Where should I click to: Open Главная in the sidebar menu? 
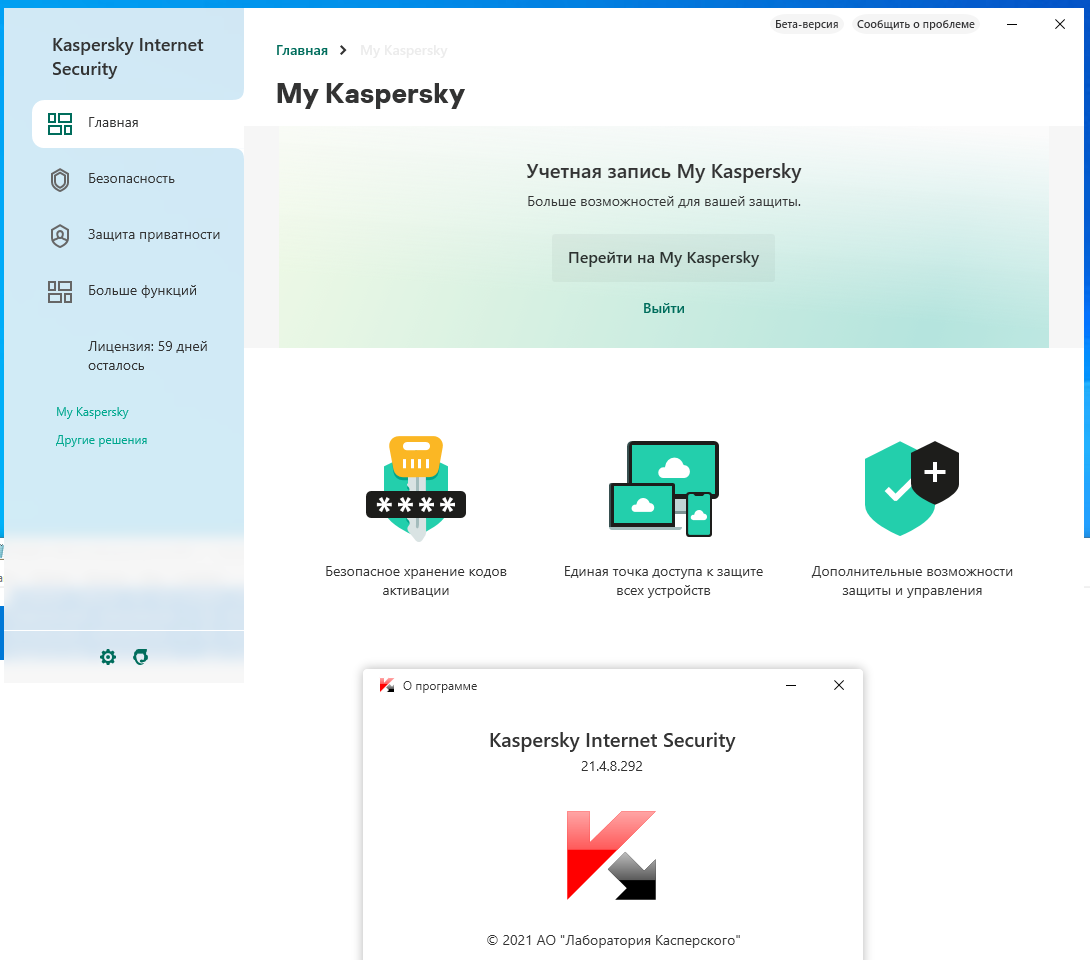138,124
